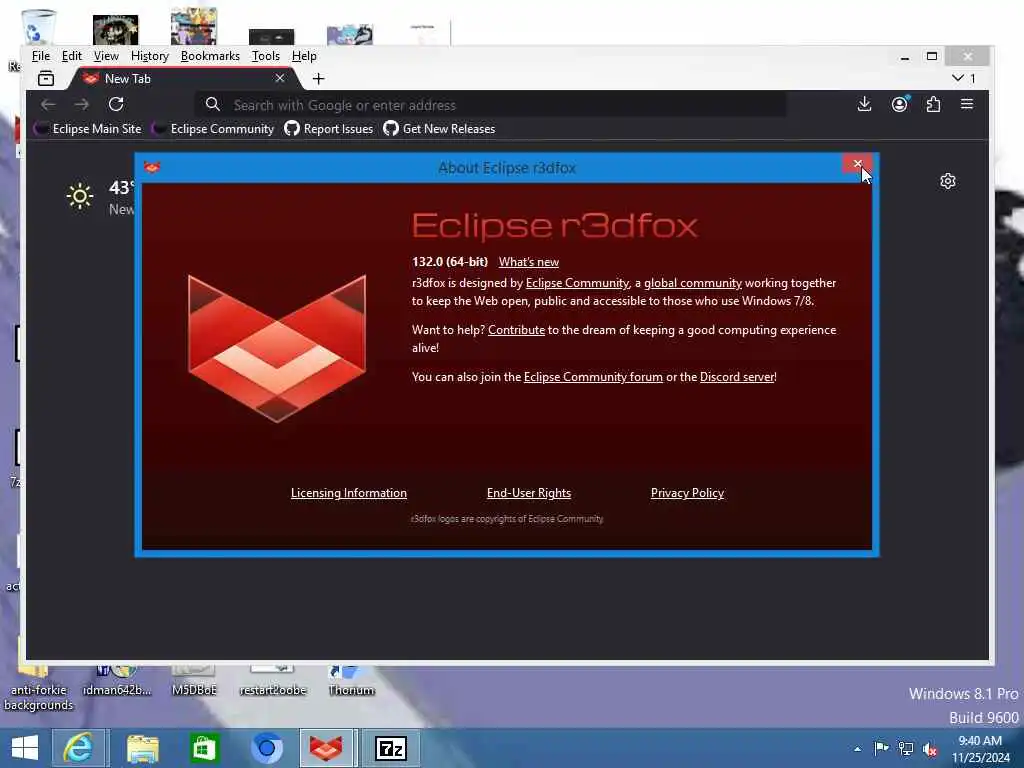Screen dimensions: 1024x768
Task: Open a new tab with the plus button
Action: 319,78
